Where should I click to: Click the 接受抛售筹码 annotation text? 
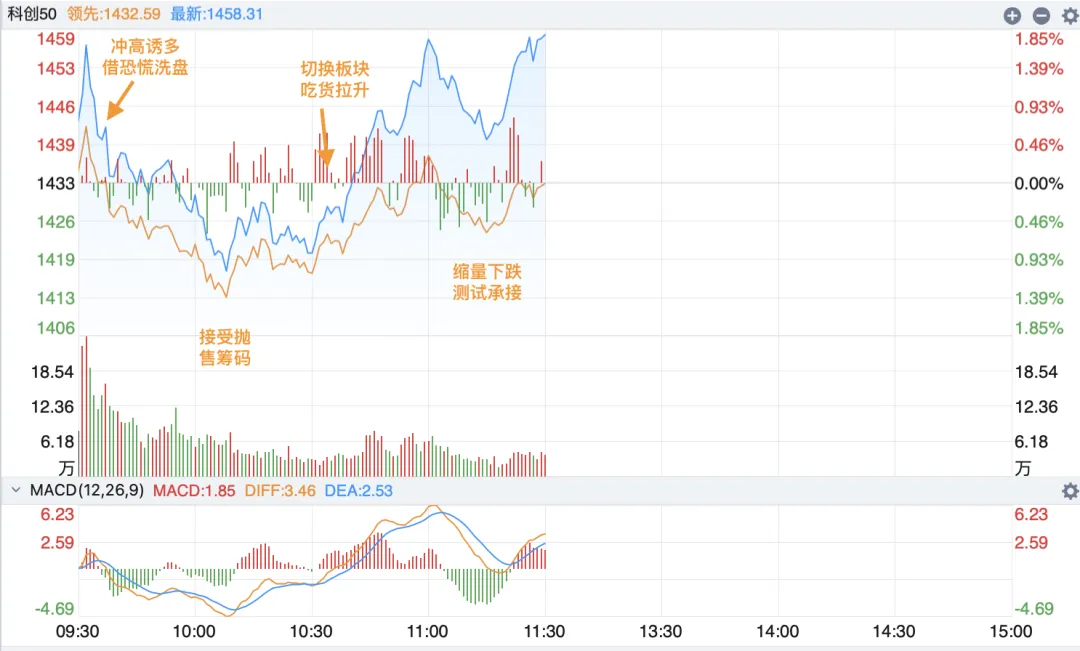click(225, 348)
